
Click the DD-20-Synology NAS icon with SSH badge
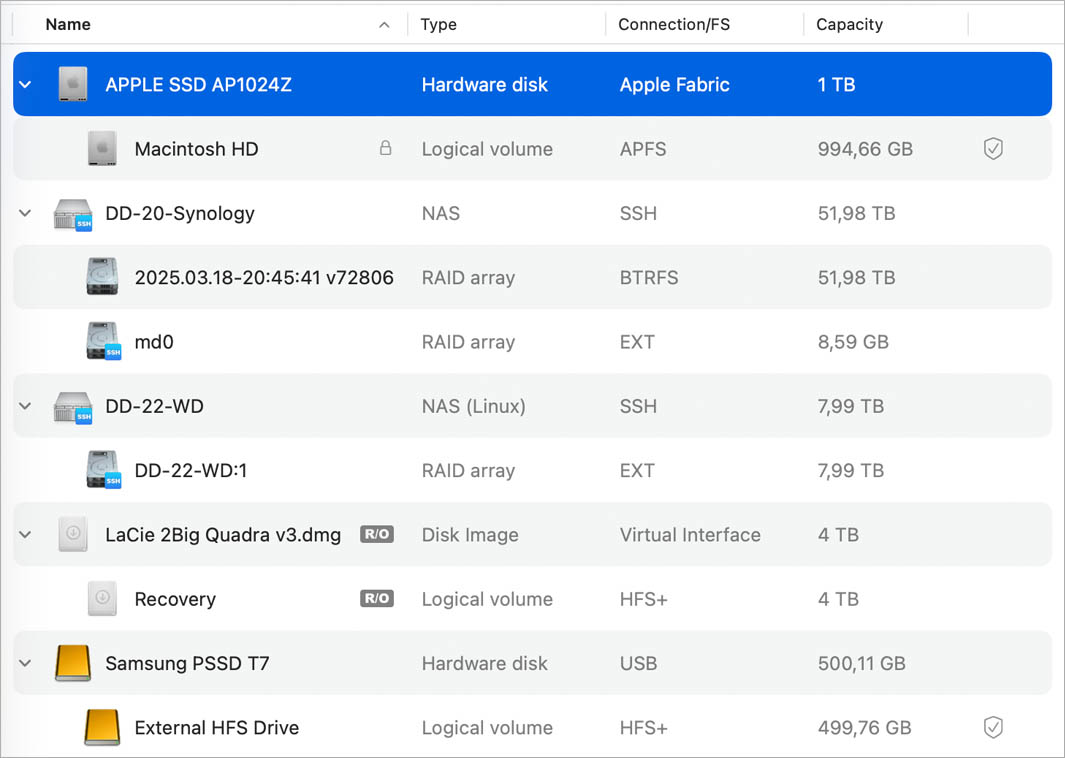(72, 213)
